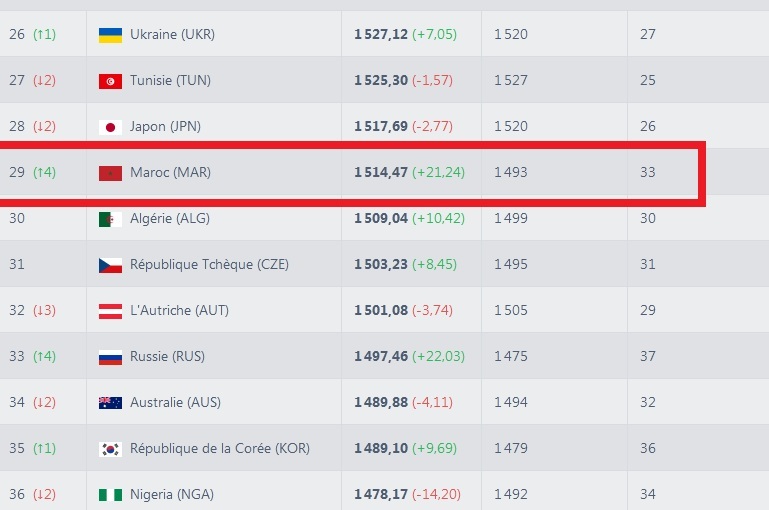This screenshot has width=769, height=510.
Task: Click the Austria flag icon
Action: (110, 311)
